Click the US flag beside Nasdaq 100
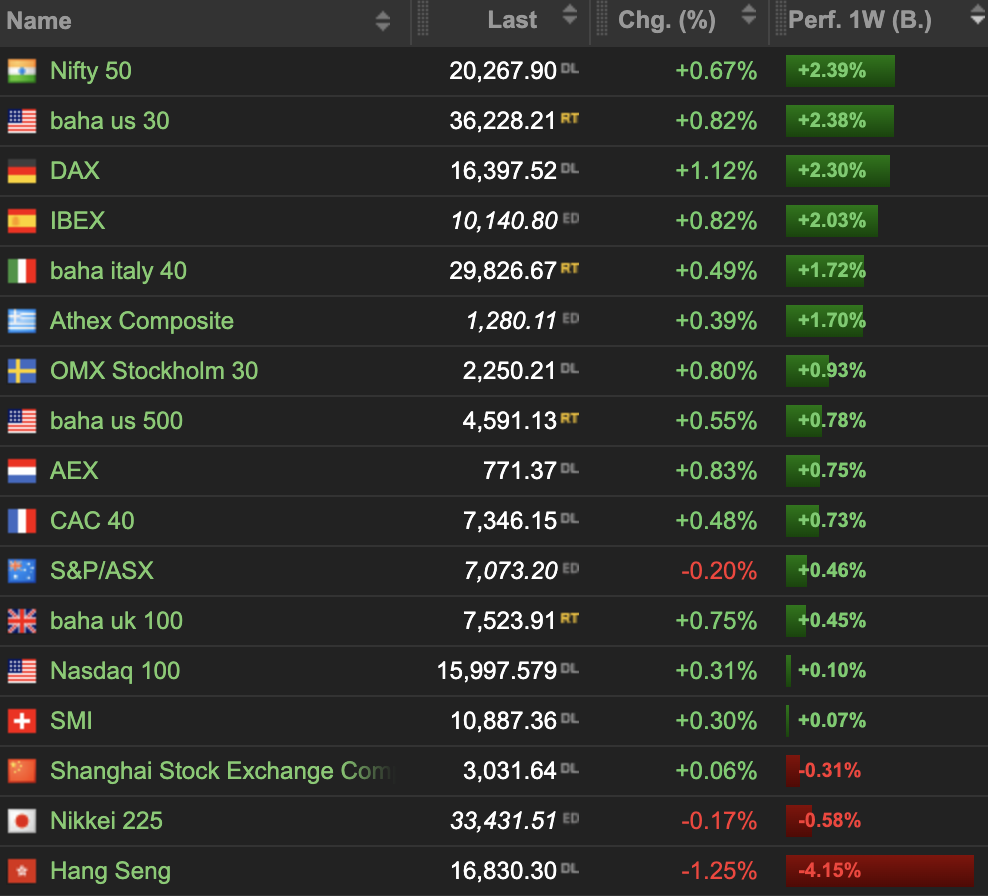 pyautogui.click(x=22, y=671)
